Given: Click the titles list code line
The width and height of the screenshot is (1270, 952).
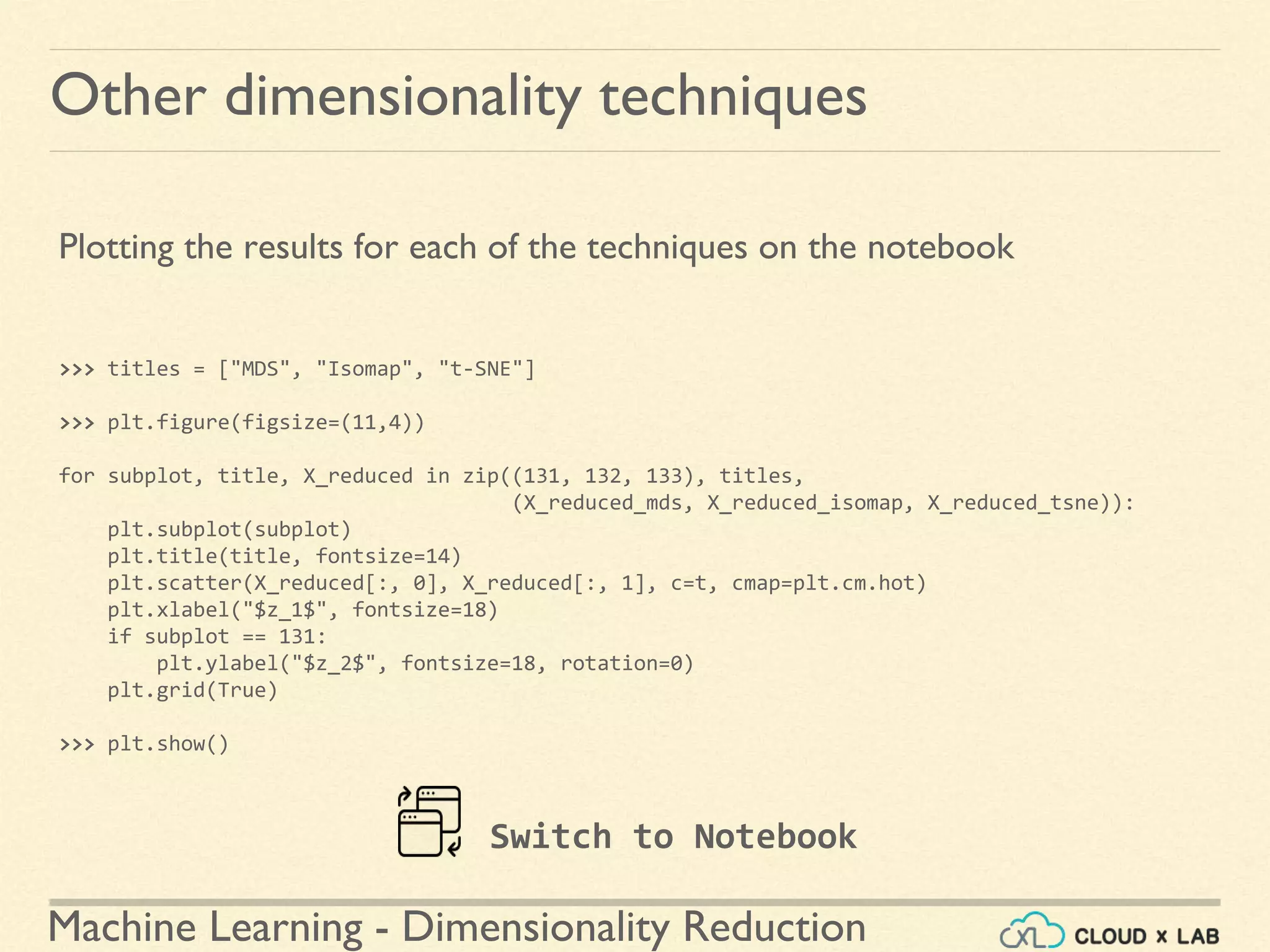Looking at the screenshot, I should coord(297,369).
